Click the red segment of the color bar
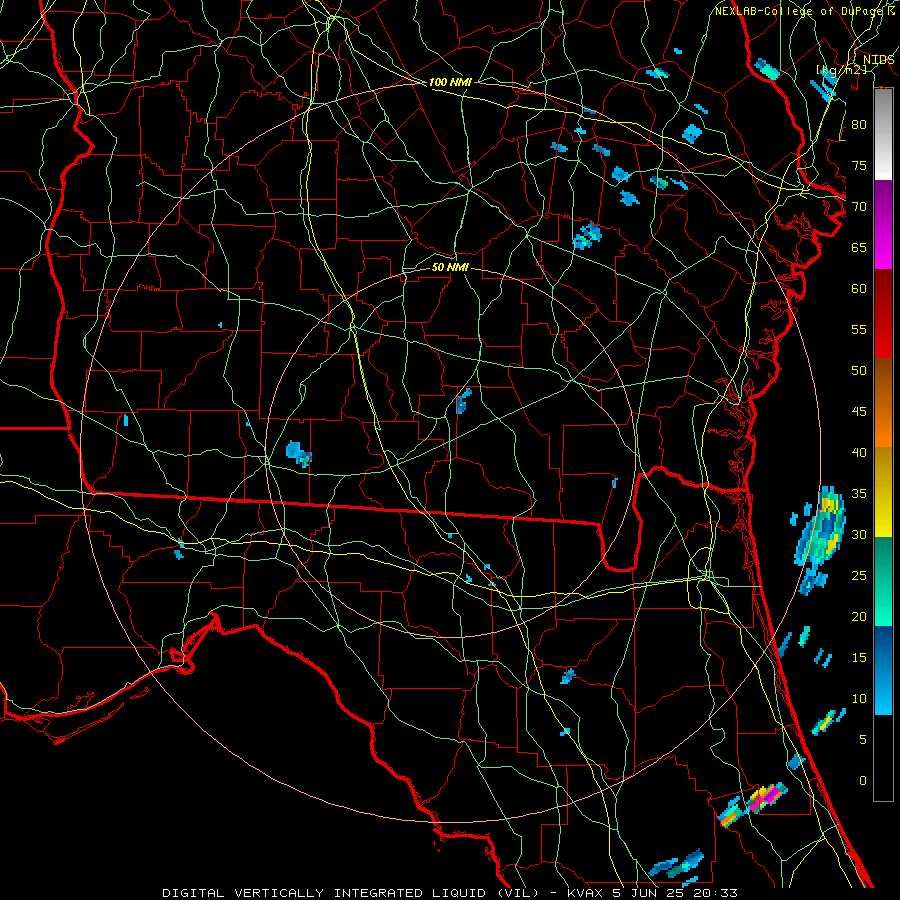The width and height of the screenshot is (900, 900). (x=883, y=314)
